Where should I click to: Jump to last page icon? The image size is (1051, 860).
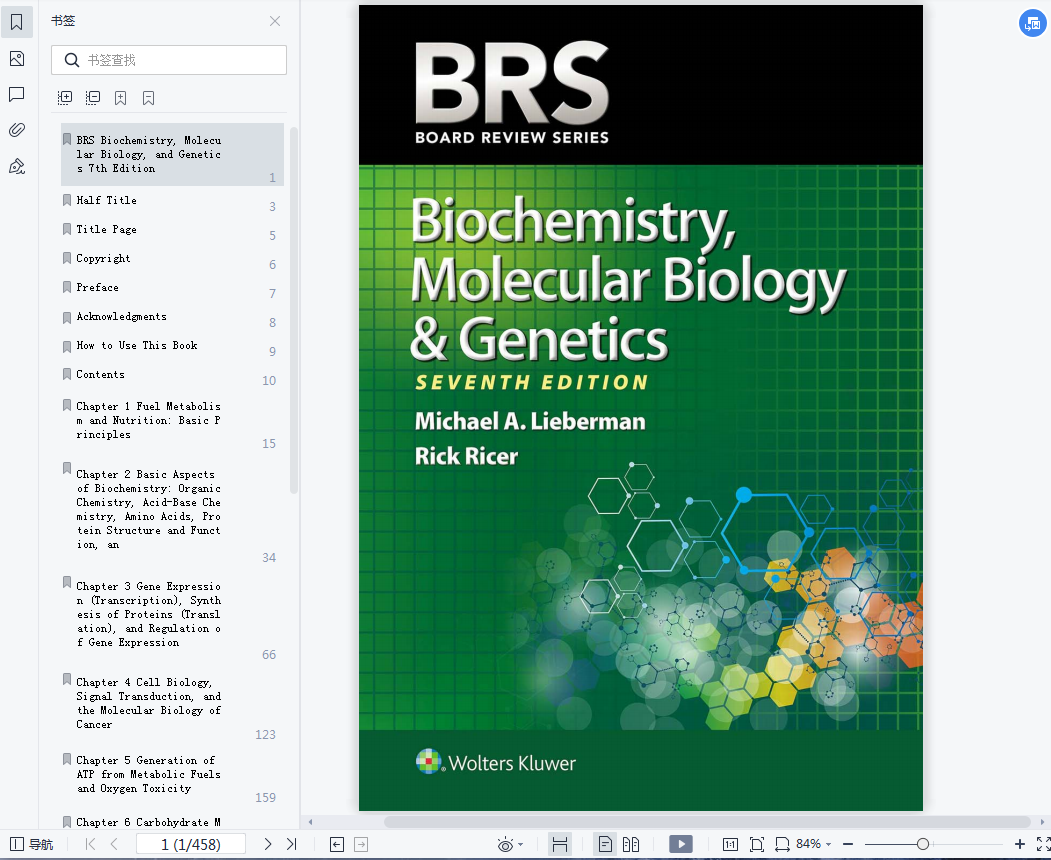point(292,845)
